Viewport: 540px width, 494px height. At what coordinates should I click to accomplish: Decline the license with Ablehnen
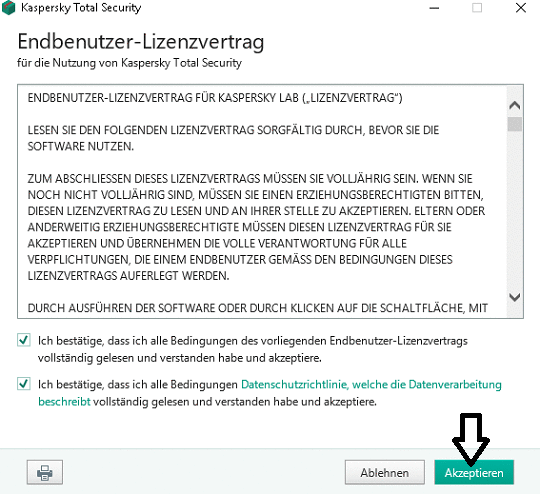point(385,472)
